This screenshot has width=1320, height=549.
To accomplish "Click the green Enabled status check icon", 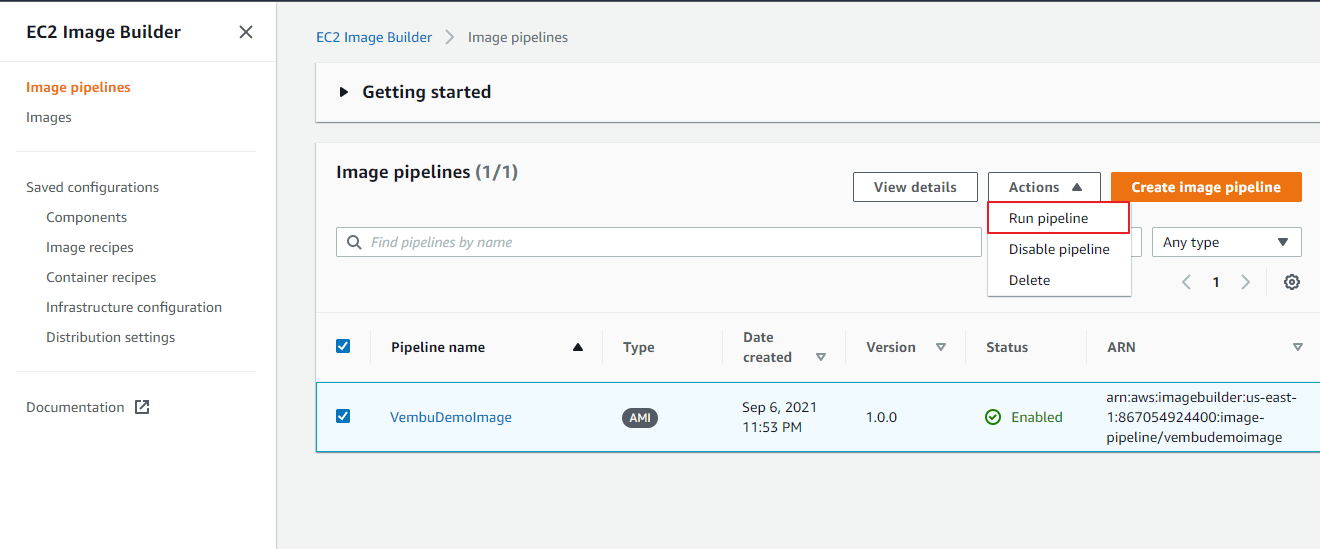I will pos(993,417).
